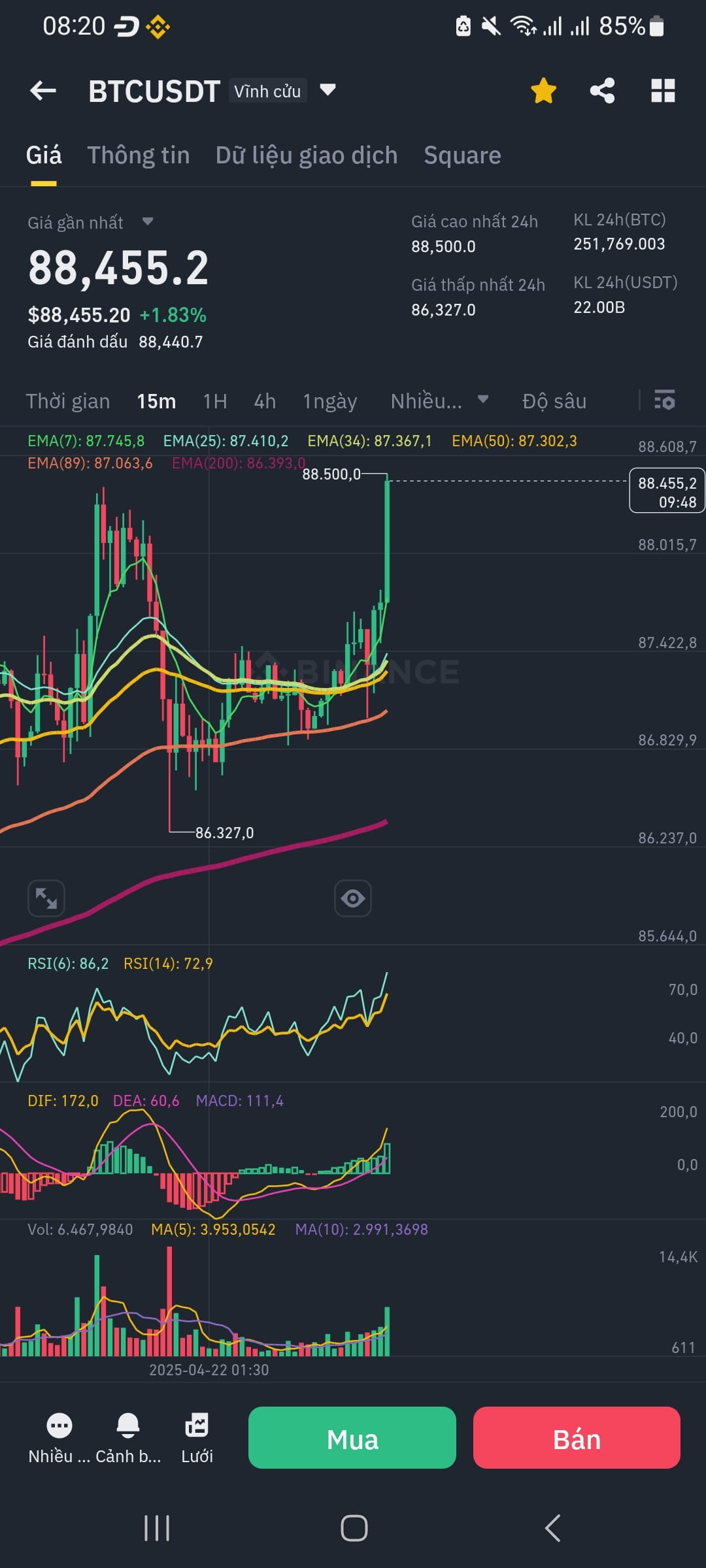Tap the MA(5) volume label
This screenshot has width=706, height=1568.
click(x=213, y=1230)
